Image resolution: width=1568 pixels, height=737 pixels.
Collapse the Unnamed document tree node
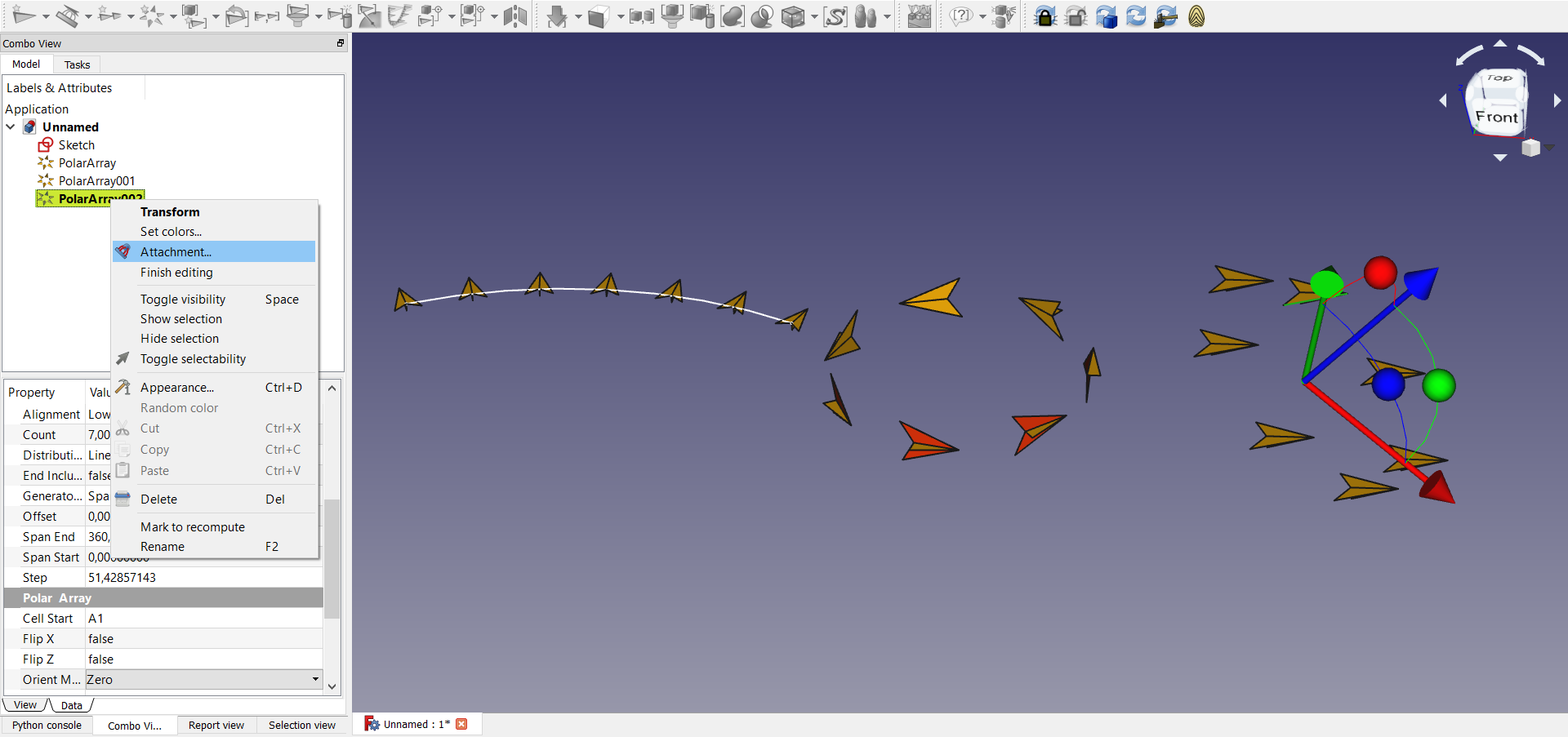(11, 127)
